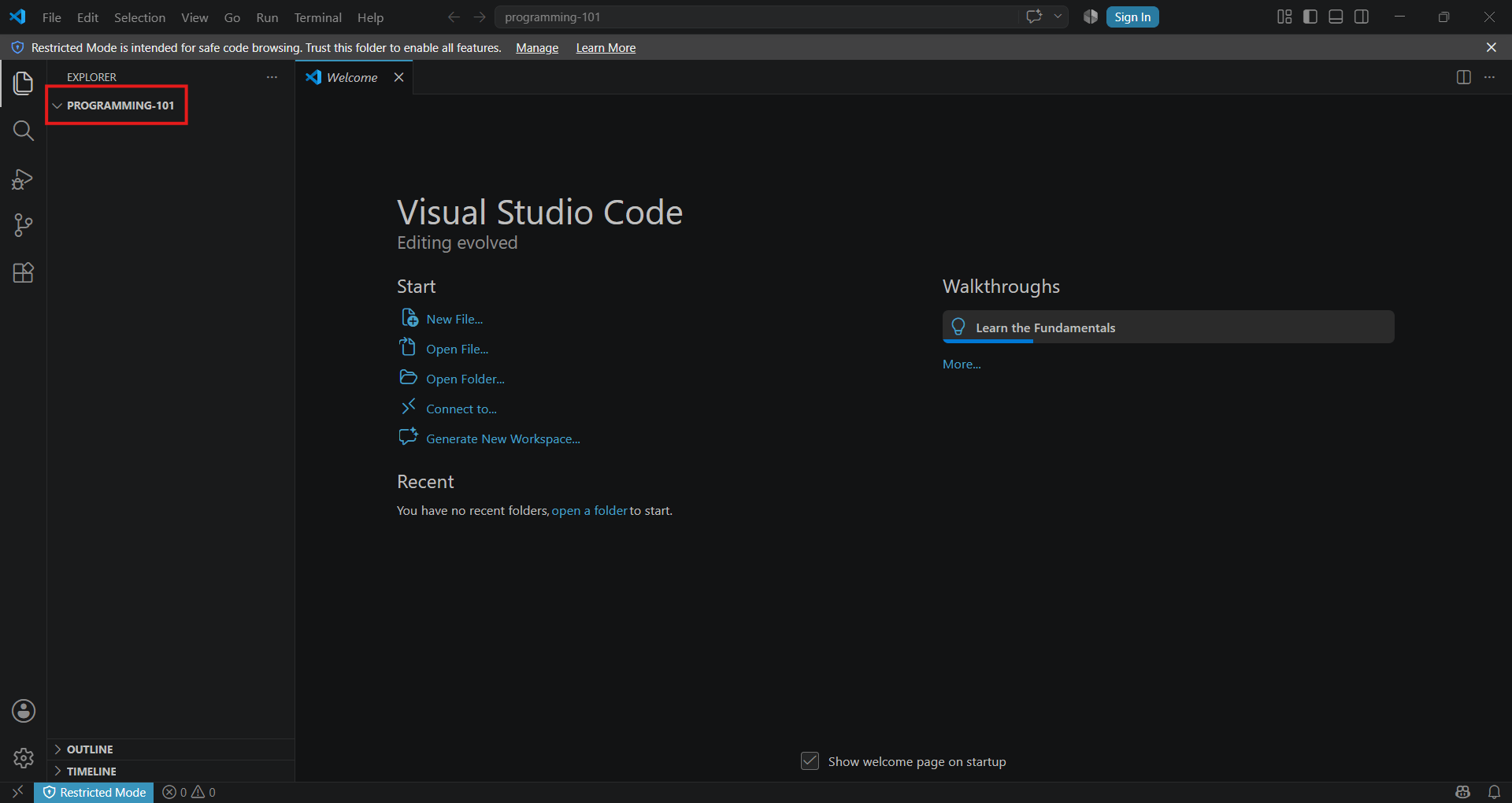Viewport: 1512px width, 803px height.
Task: Open the Terminal menu
Action: (x=317, y=17)
